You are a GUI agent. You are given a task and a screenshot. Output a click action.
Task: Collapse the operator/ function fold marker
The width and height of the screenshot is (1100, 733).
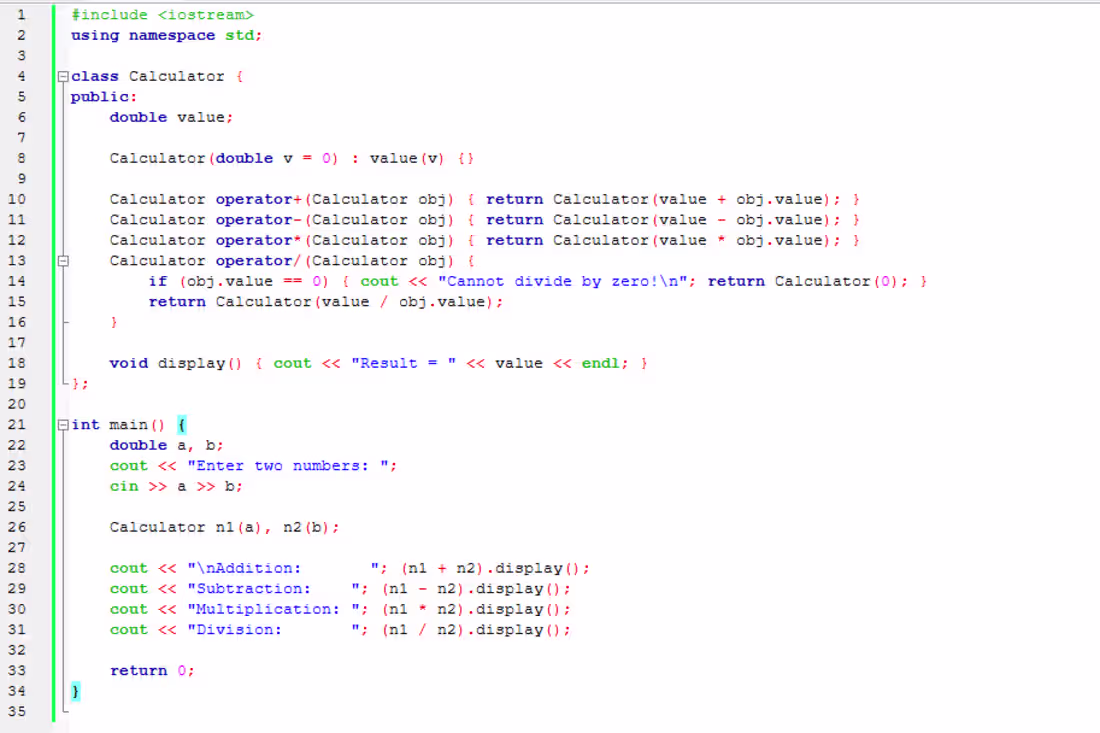click(x=63, y=261)
